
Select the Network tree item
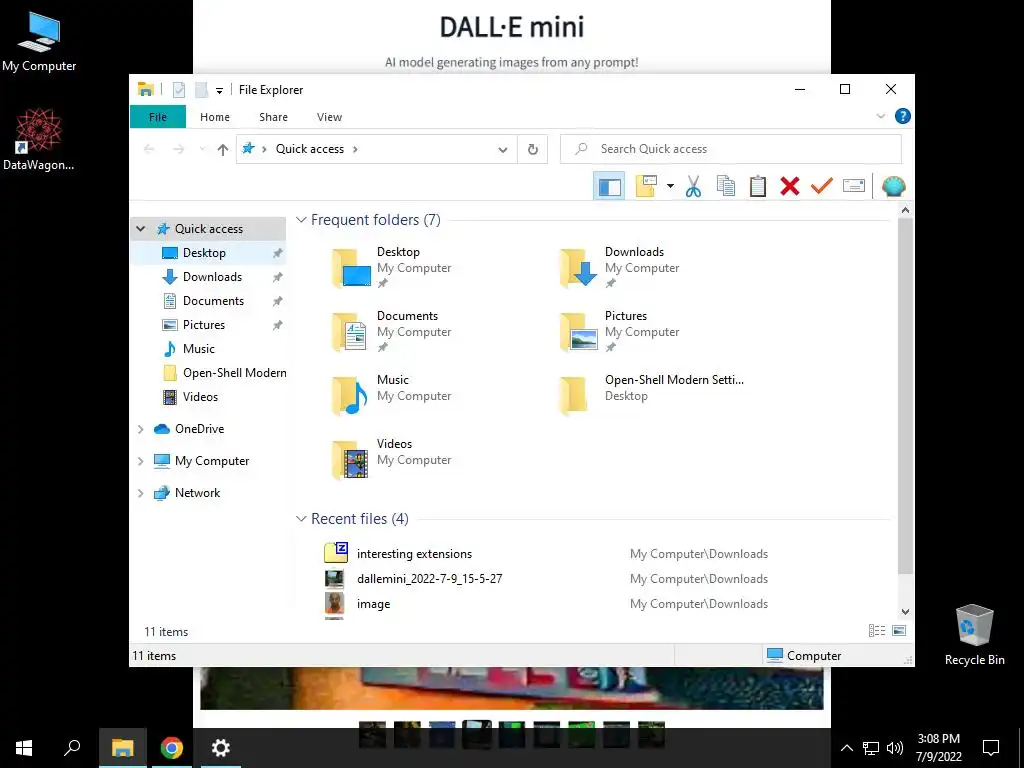[x=197, y=493]
